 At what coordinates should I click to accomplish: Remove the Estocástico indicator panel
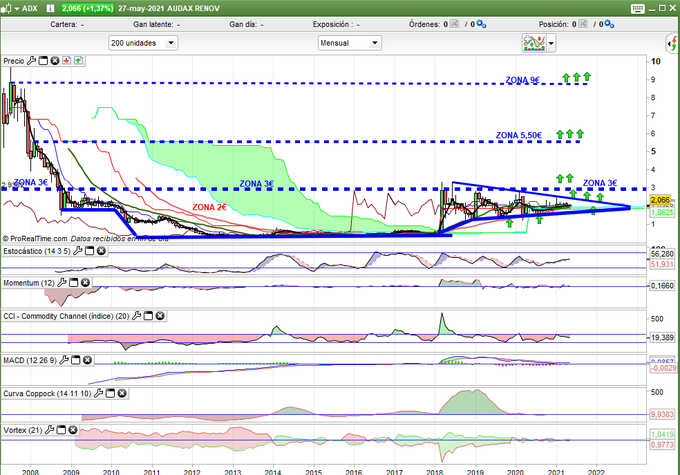pos(101,251)
